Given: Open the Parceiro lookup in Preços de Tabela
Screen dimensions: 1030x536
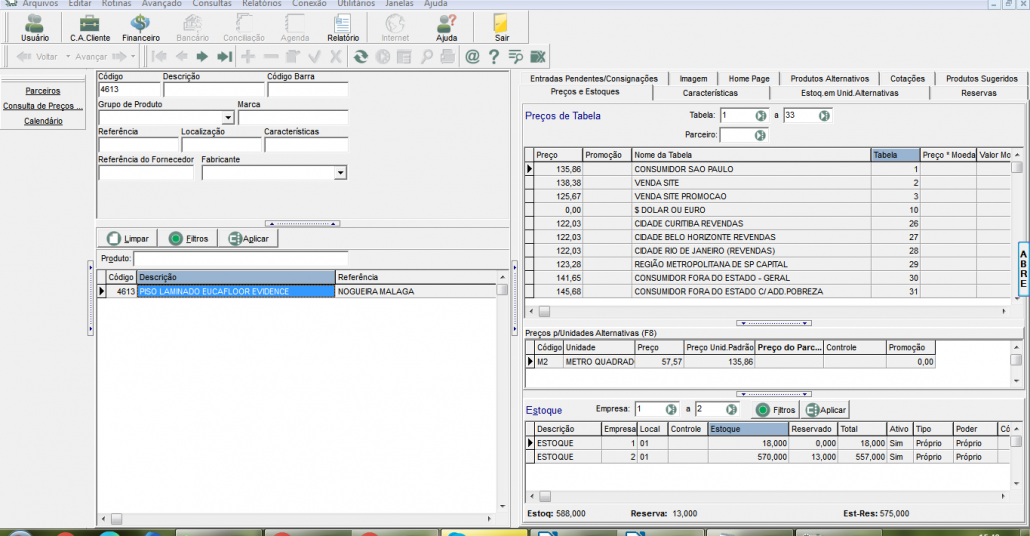Looking at the screenshot, I should (760, 135).
